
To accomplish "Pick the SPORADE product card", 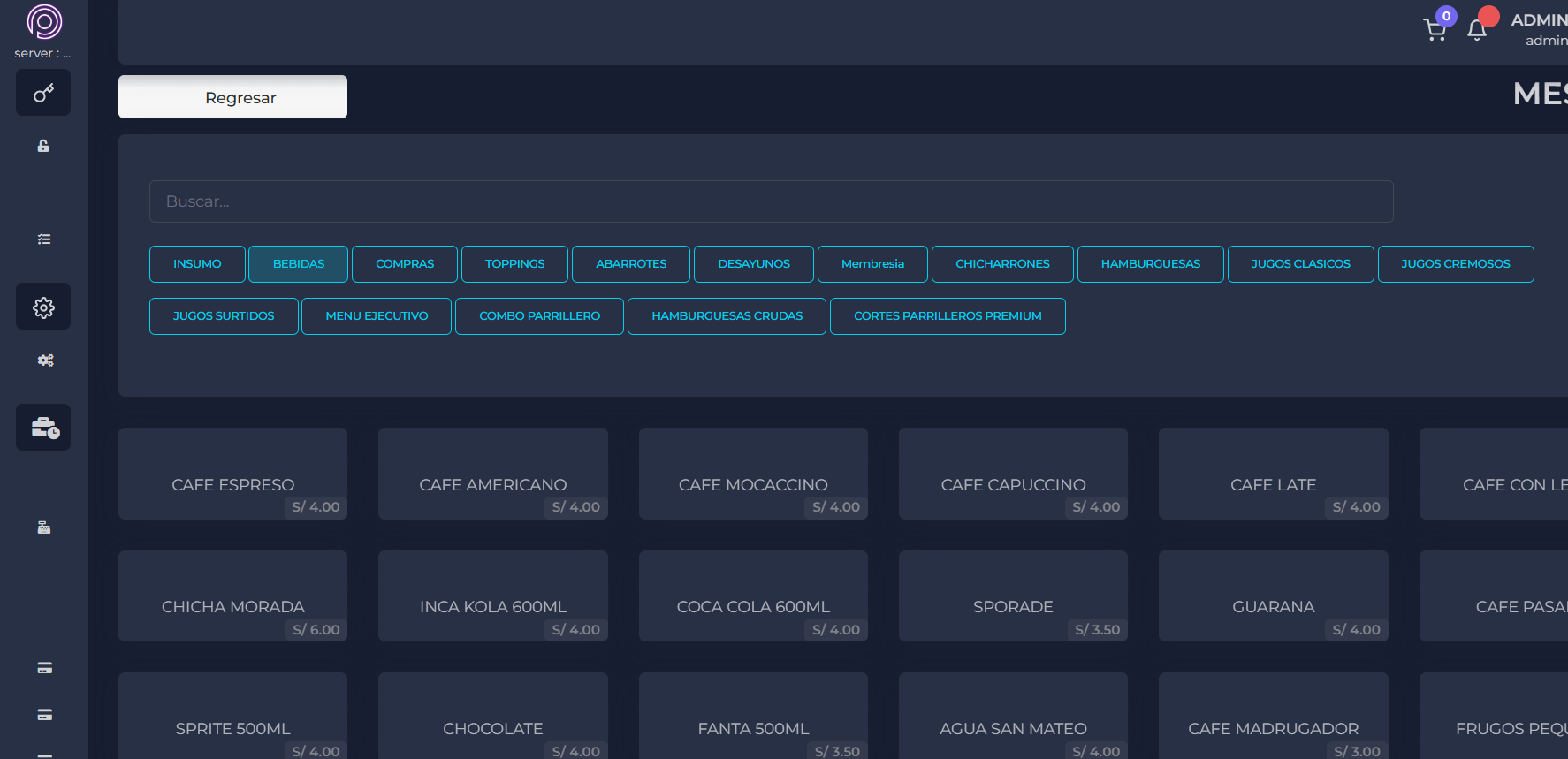I will tap(1013, 596).
